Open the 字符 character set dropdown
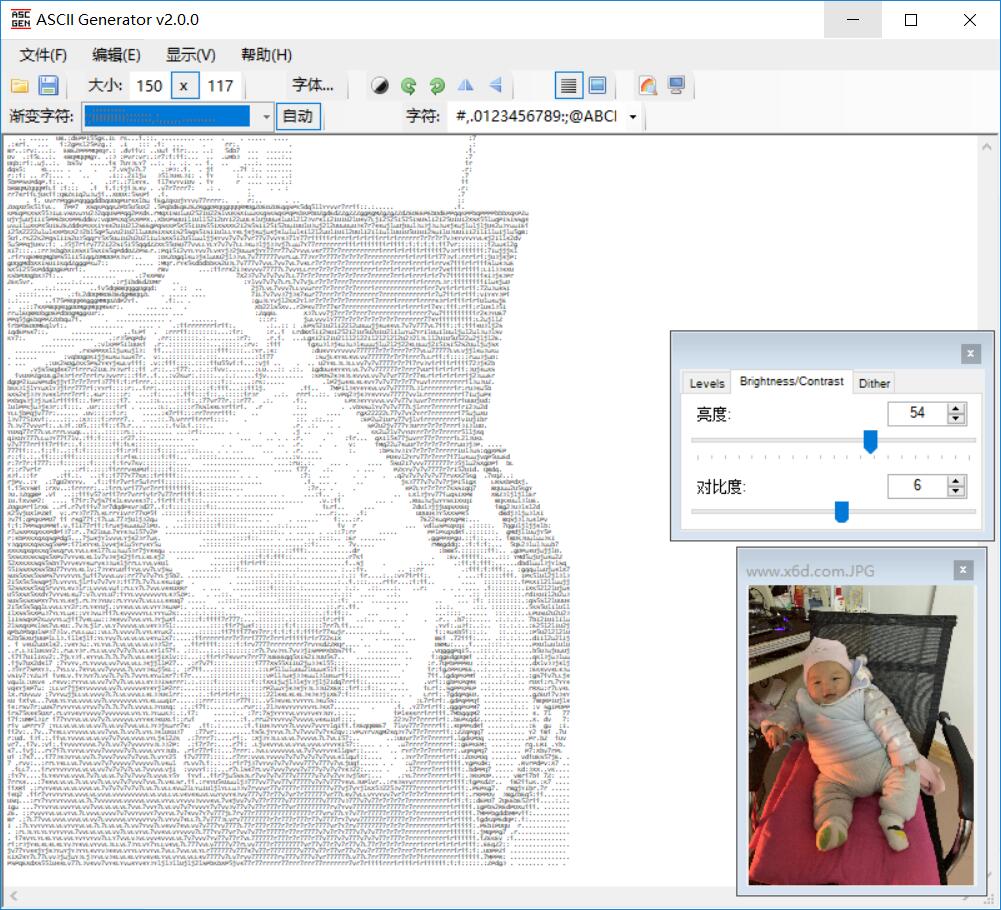Image resolution: width=1001 pixels, height=910 pixels. 633,117
